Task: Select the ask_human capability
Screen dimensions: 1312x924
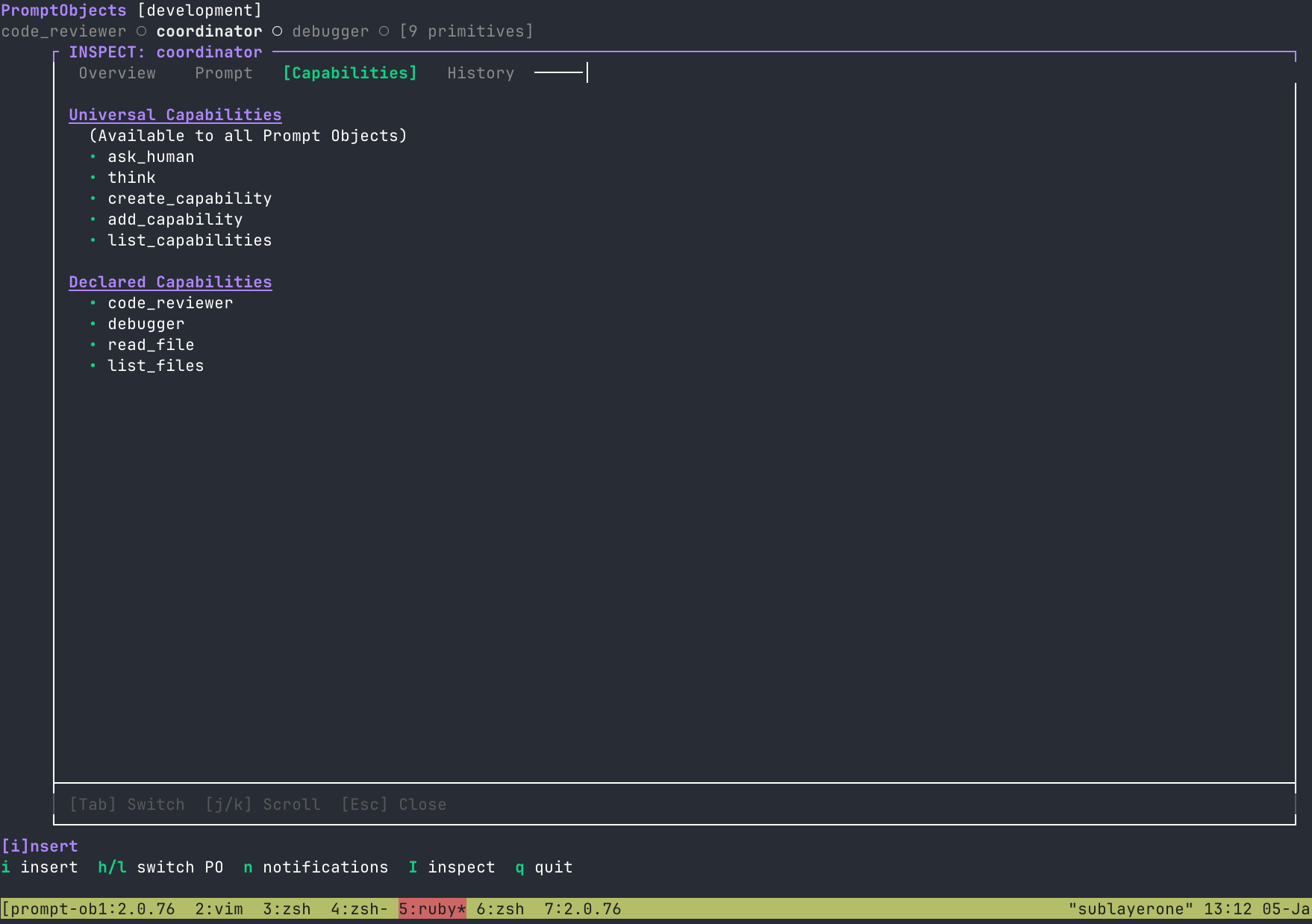Action: coord(151,157)
